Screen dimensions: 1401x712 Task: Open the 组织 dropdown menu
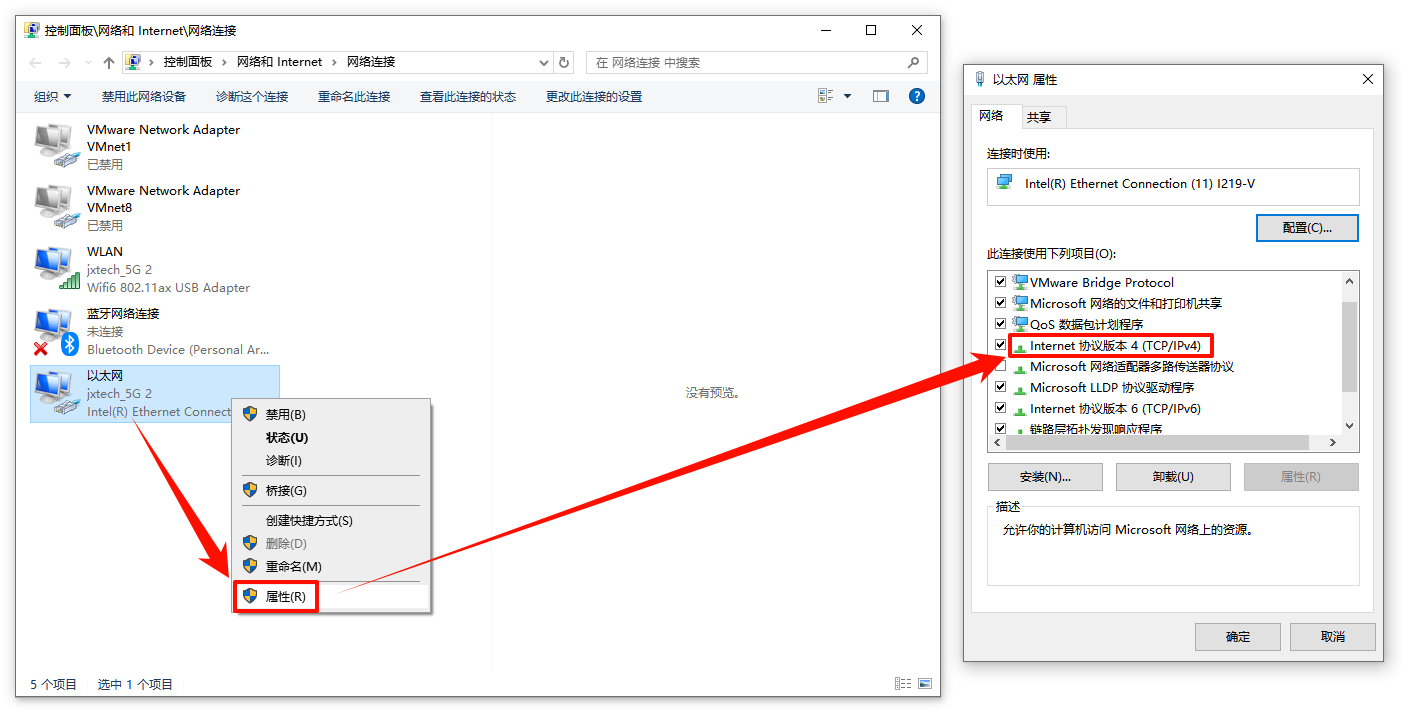[53, 96]
